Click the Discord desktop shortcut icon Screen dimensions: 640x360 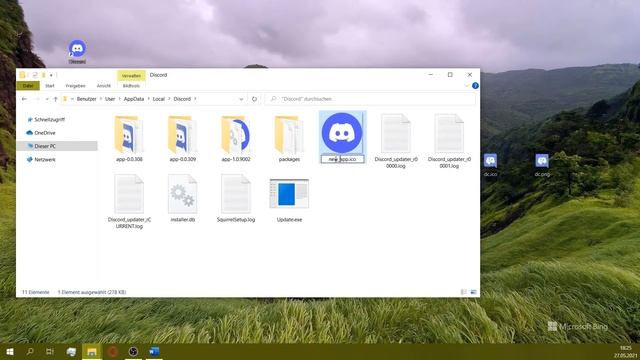coord(77,51)
